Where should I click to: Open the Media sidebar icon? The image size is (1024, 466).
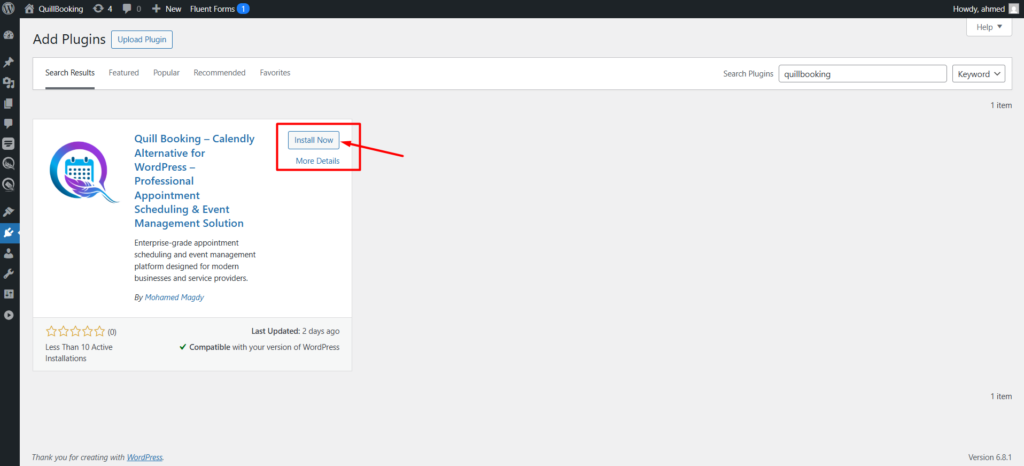click(x=8, y=83)
